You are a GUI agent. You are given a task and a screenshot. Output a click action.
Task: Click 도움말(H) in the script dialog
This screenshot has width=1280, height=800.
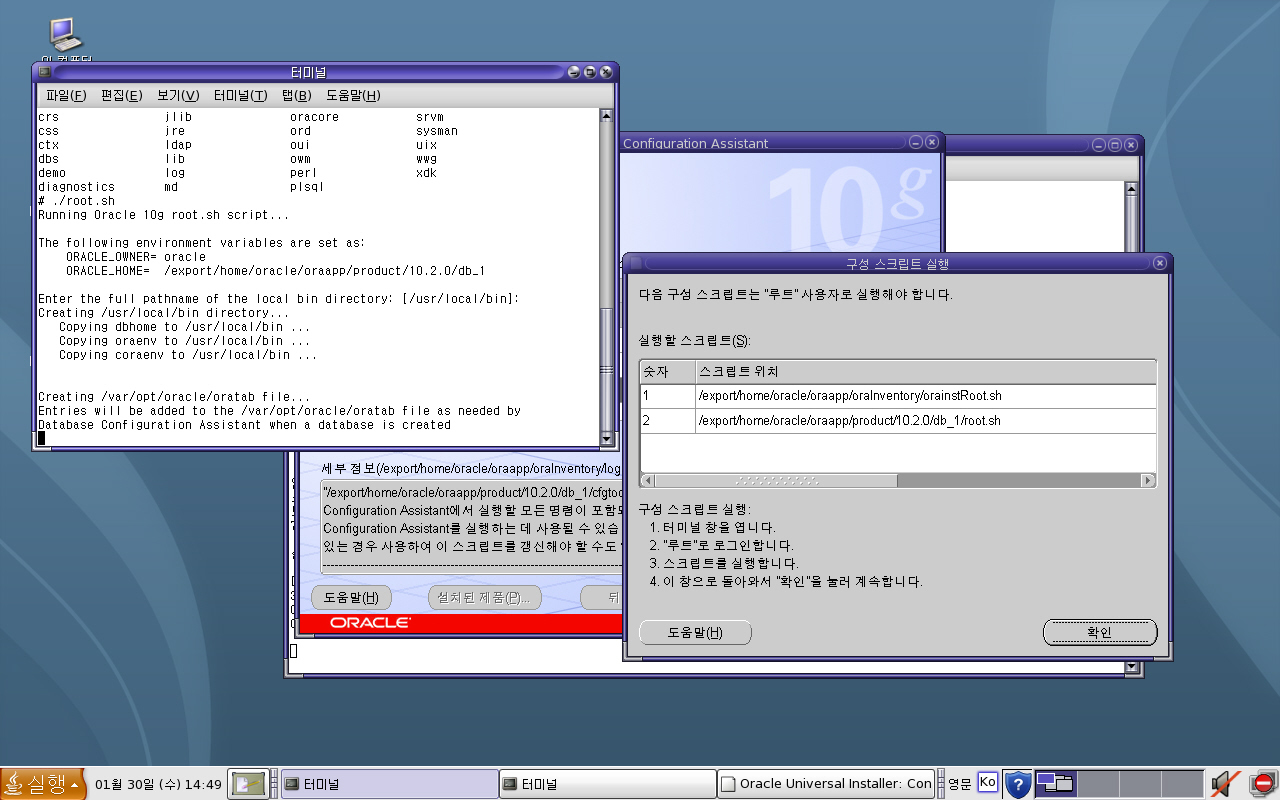[x=695, y=632]
